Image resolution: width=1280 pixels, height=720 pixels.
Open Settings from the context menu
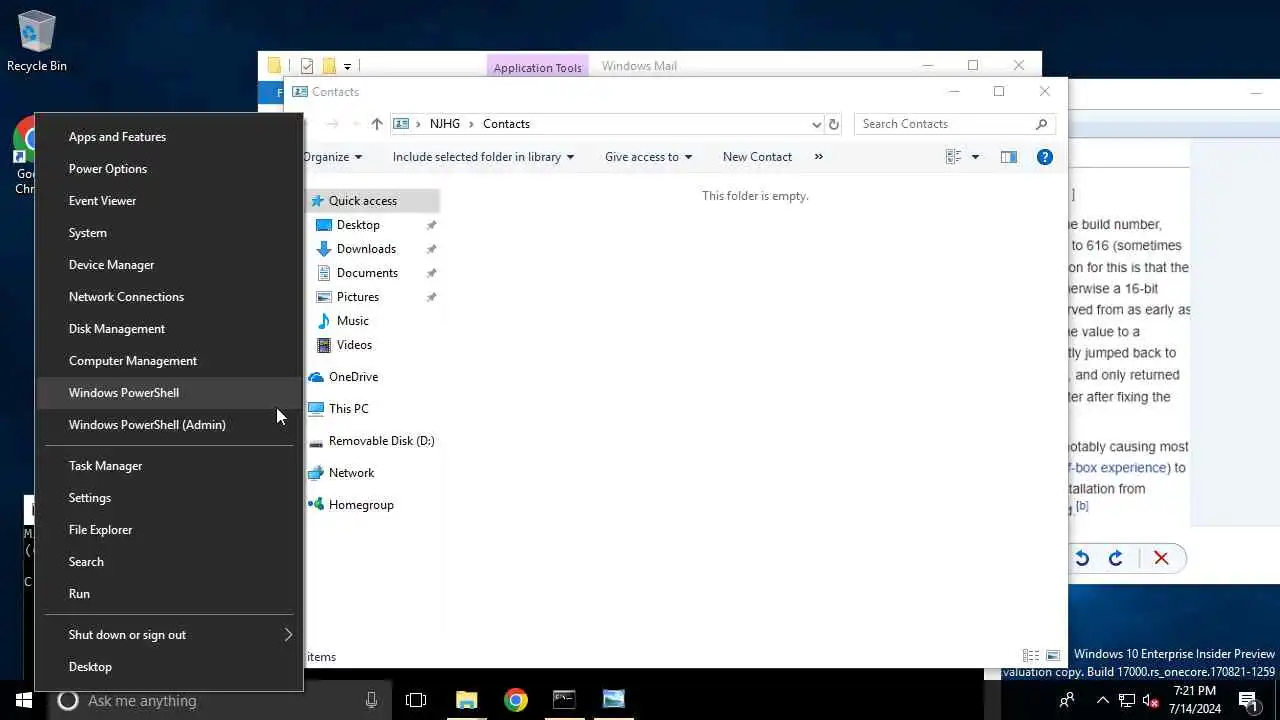click(x=169, y=498)
